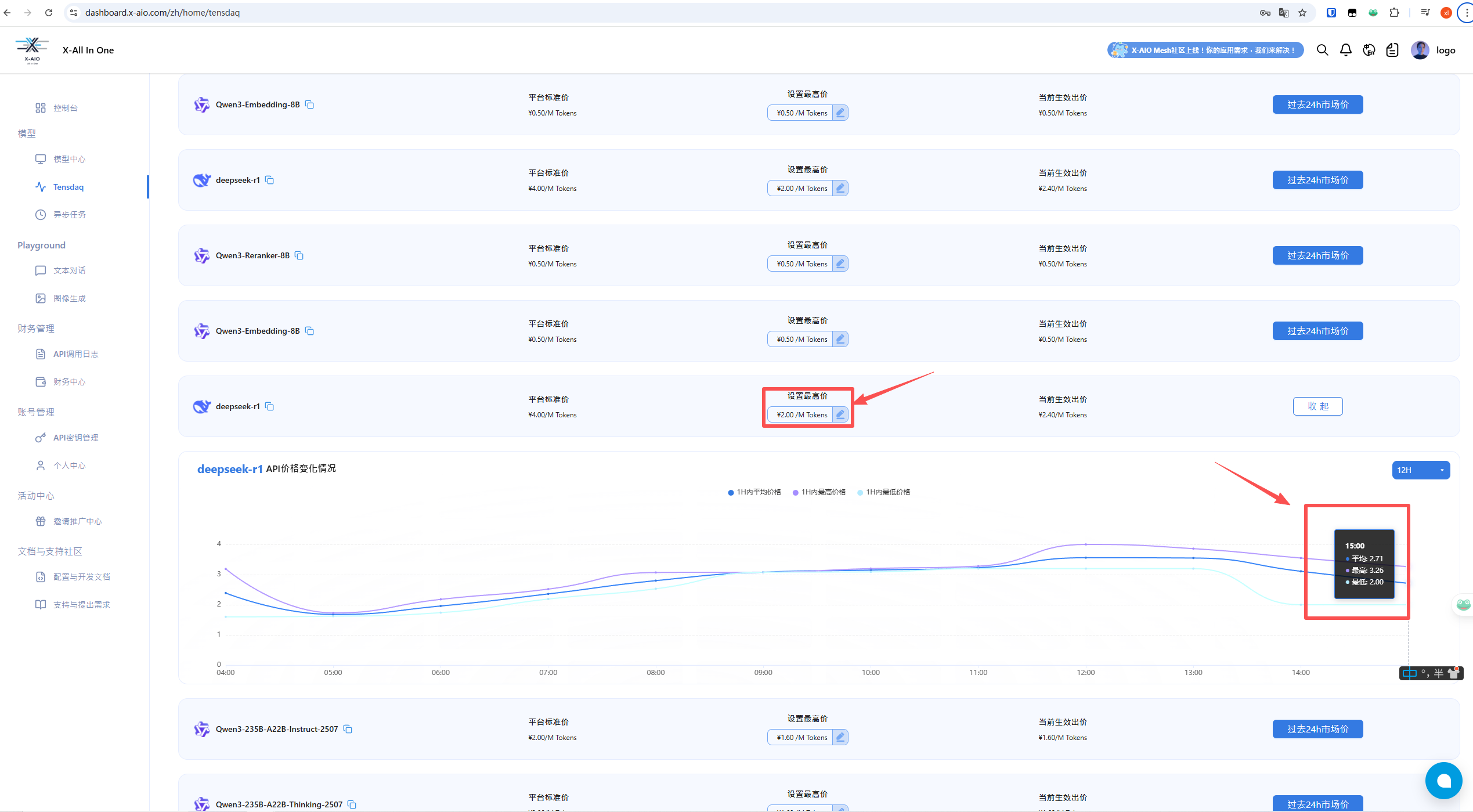Click the language switch globe icon
The image size is (1473, 812).
(1369, 50)
